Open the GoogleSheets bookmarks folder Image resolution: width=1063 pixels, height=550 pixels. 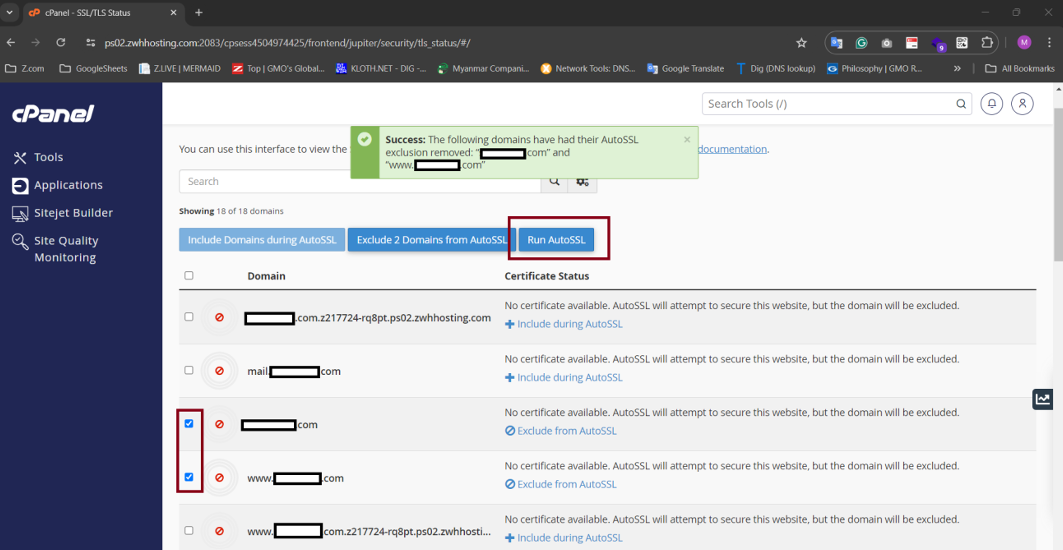(x=94, y=68)
